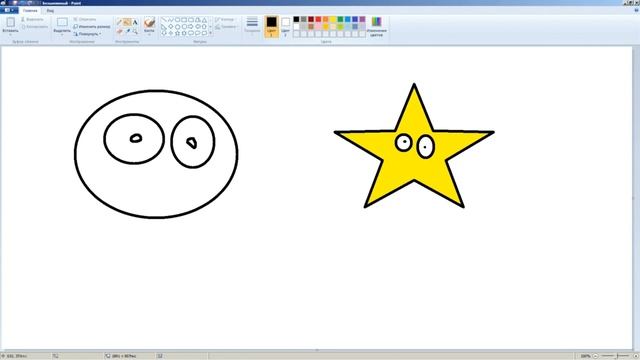Screen dimensions: 640x360
Task: Pick the diamond shape
Action: 170,26
